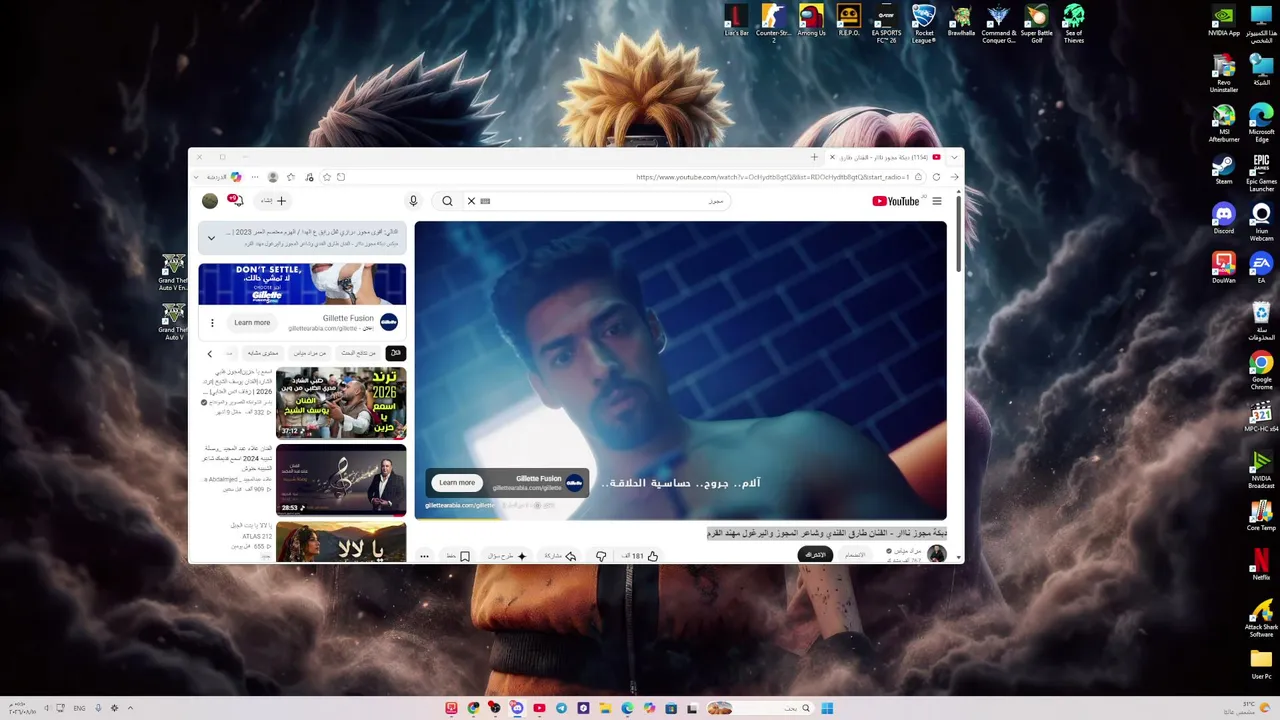Open the browser settings and more menu
Viewport: 1280px width, 720px height.
(255, 177)
